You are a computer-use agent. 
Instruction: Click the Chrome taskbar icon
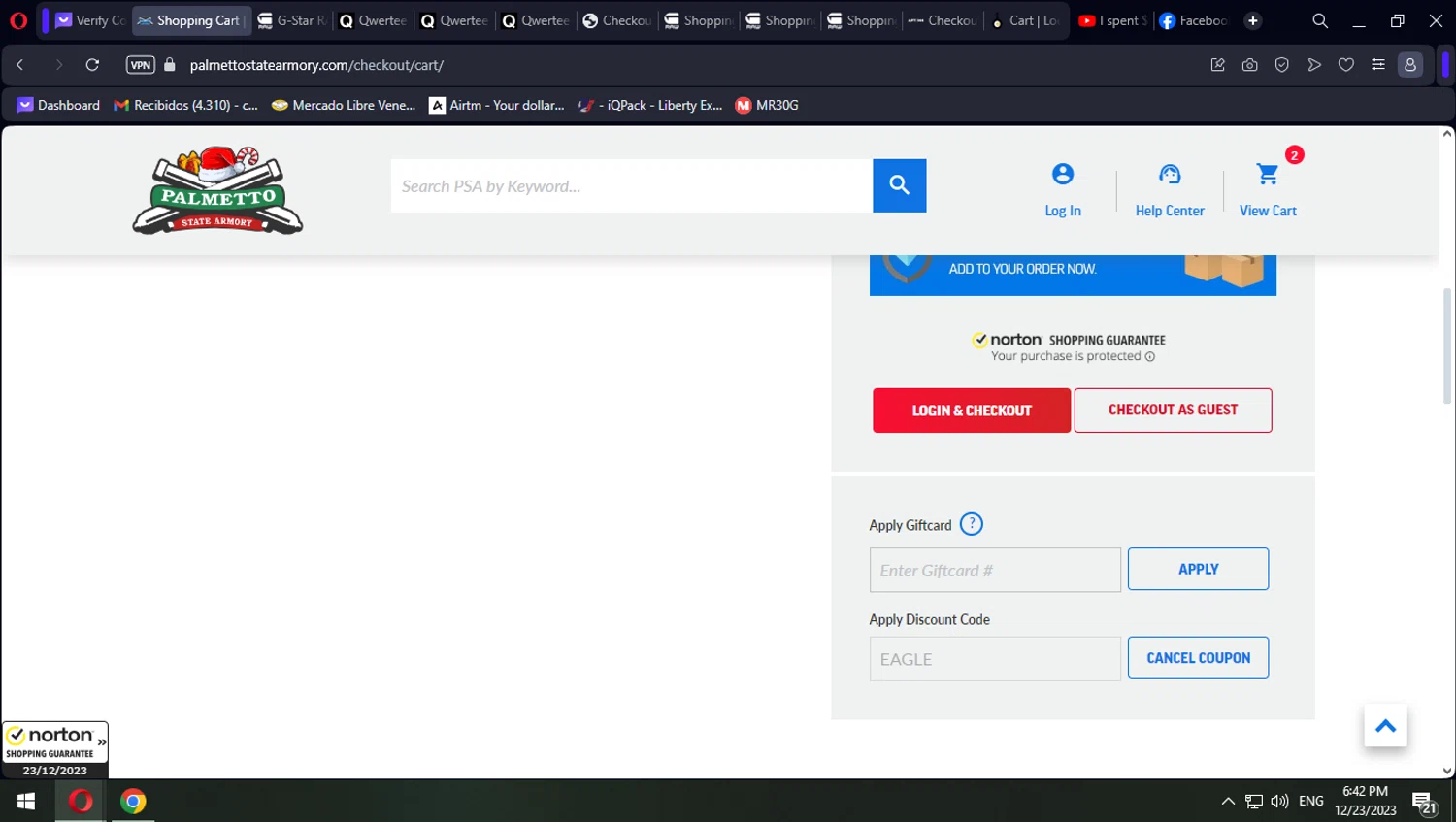pyautogui.click(x=133, y=801)
